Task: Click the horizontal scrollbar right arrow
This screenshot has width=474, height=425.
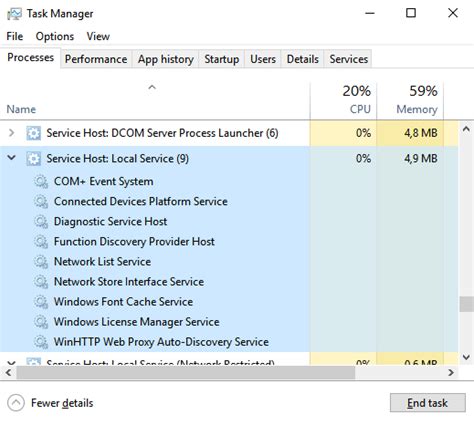Action: pyautogui.click(x=451, y=372)
